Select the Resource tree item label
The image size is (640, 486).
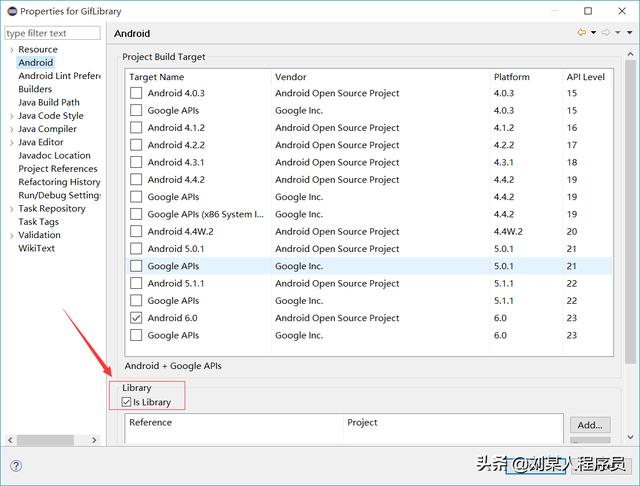tap(38, 49)
